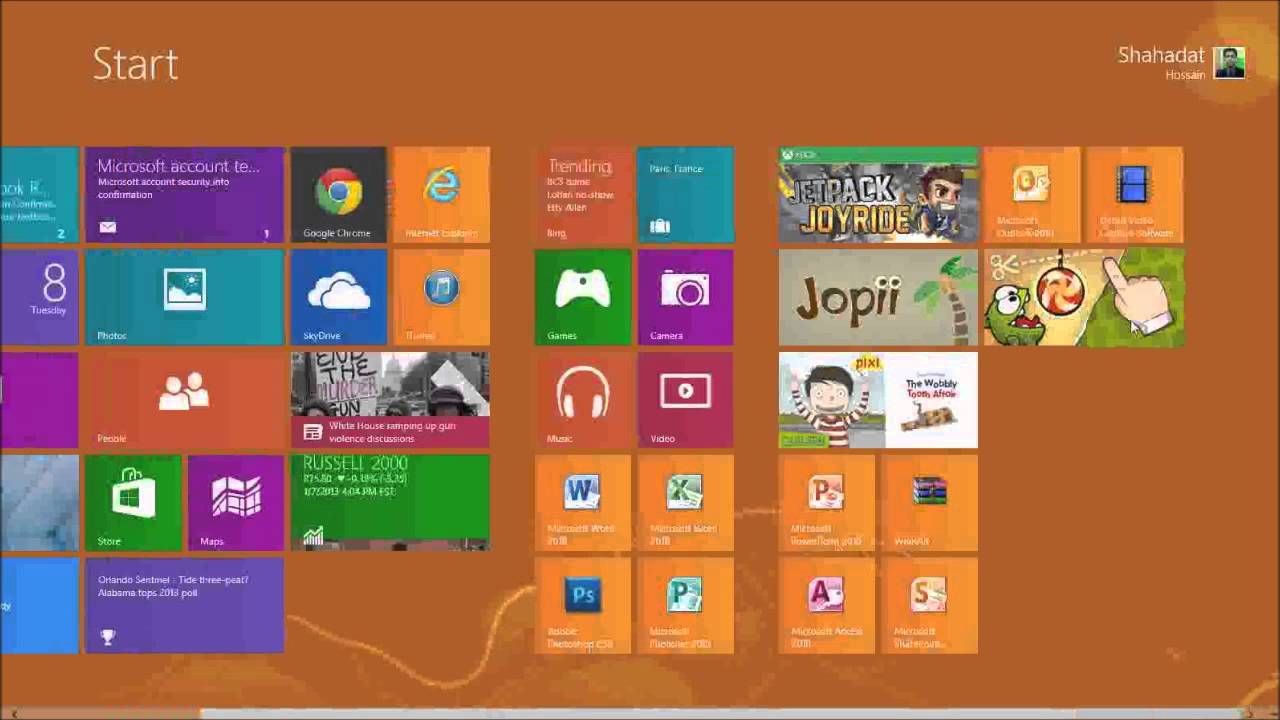Image resolution: width=1280 pixels, height=720 pixels.
Task: Launch Microsoft Word 2010
Action: coord(583,504)
